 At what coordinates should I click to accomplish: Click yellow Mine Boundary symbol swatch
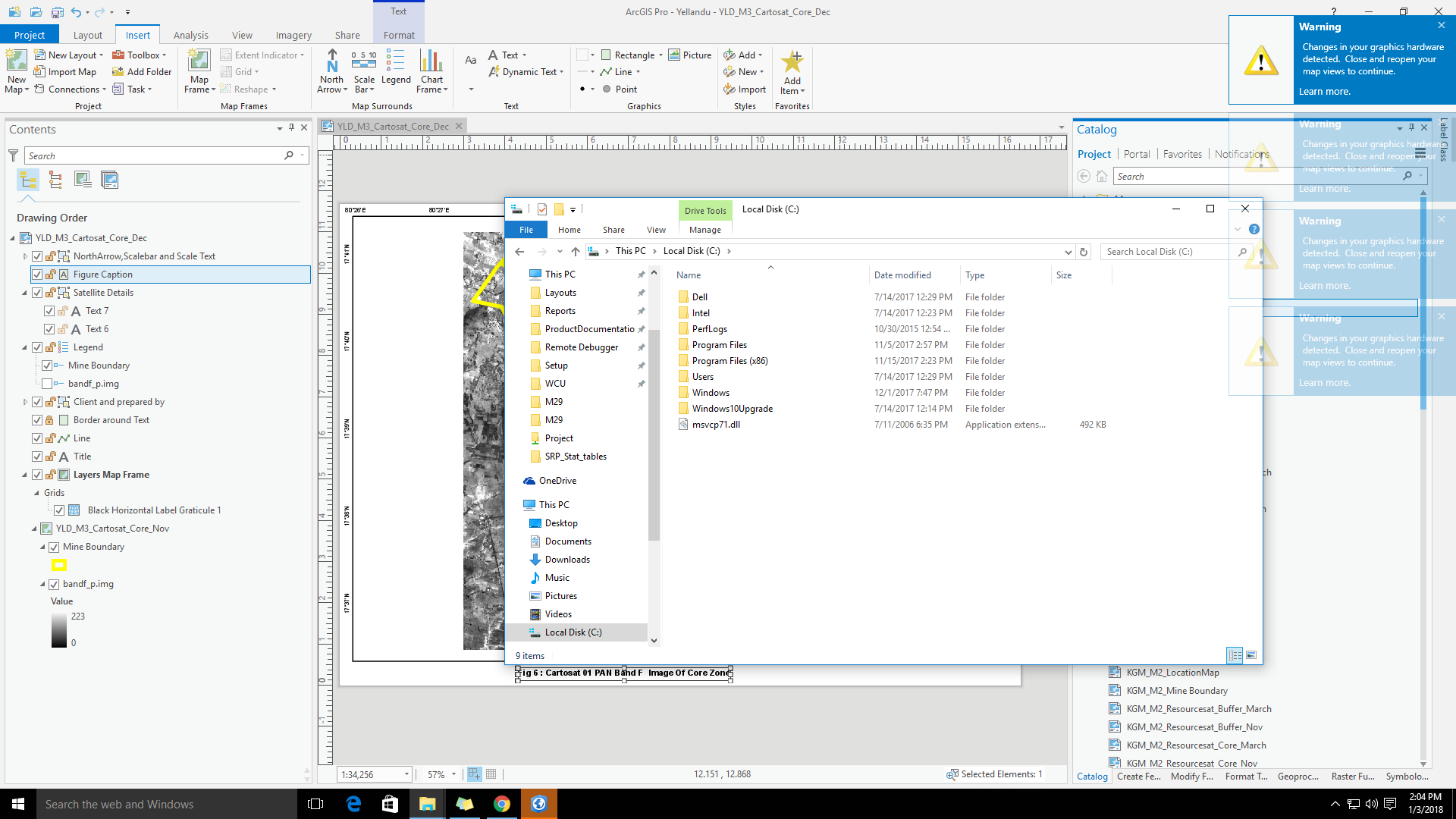click(x=58, y=565)
